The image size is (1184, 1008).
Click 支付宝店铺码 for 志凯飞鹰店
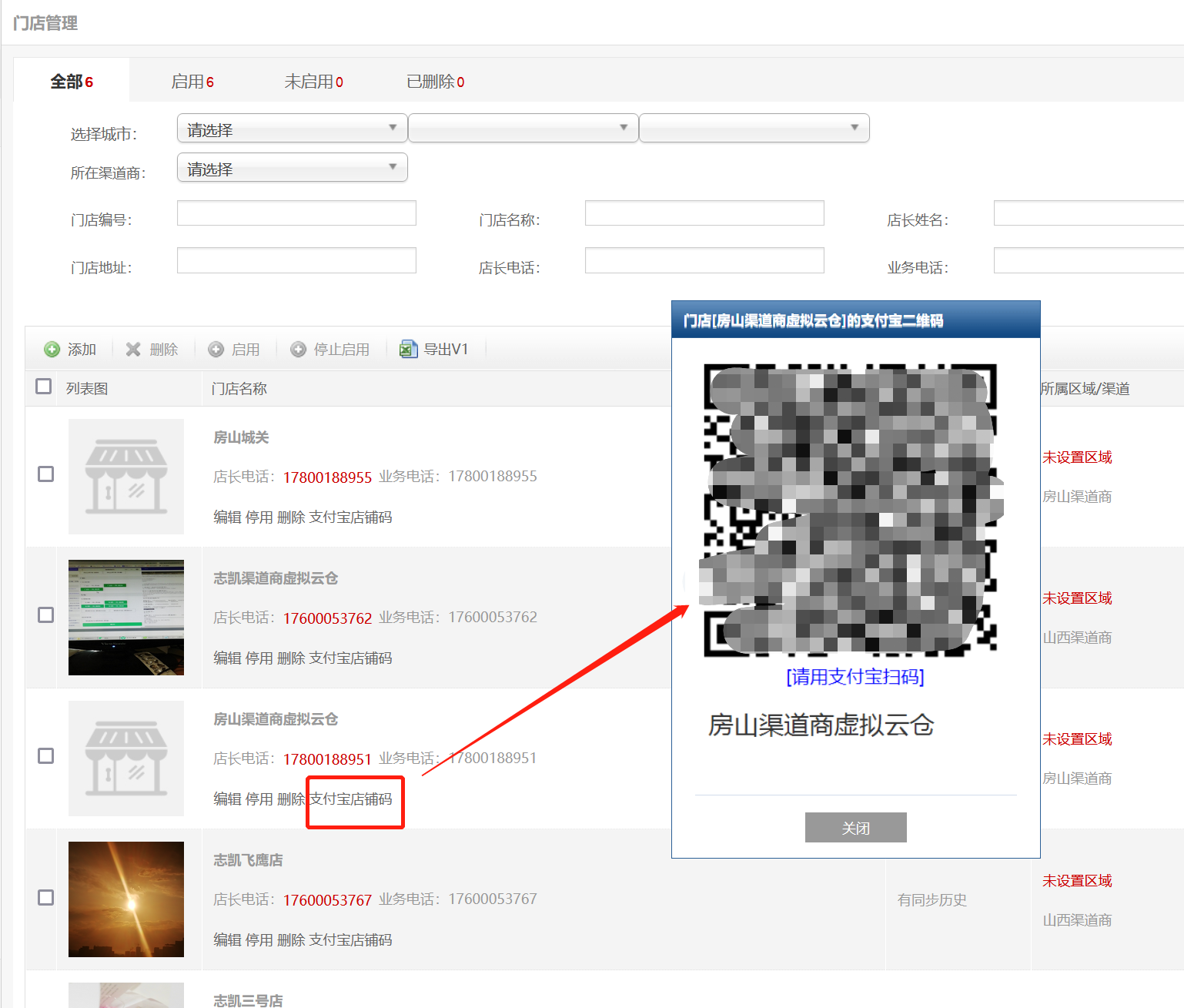(351, 940)
